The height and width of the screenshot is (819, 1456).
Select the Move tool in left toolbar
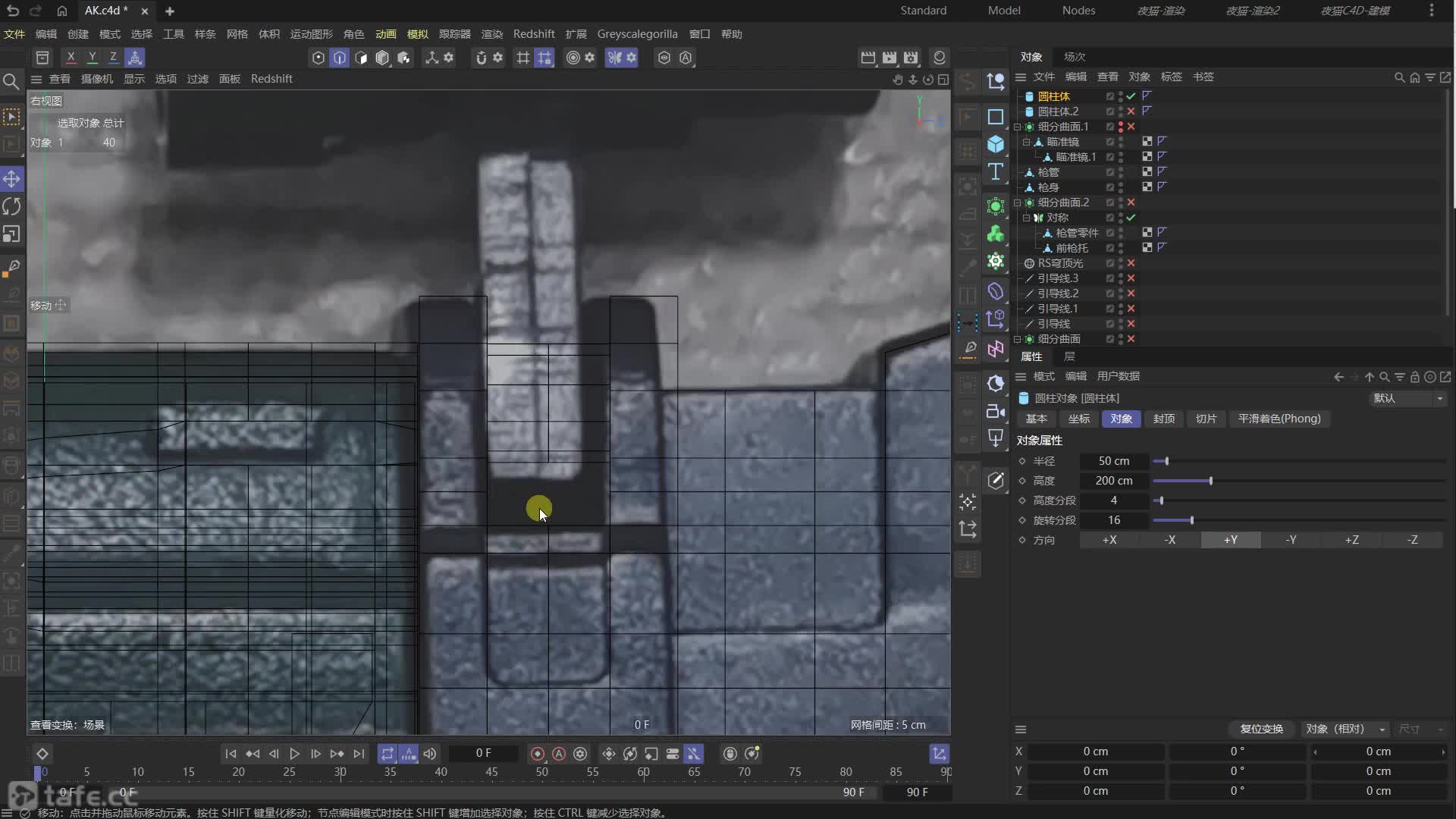pos(11,179)
